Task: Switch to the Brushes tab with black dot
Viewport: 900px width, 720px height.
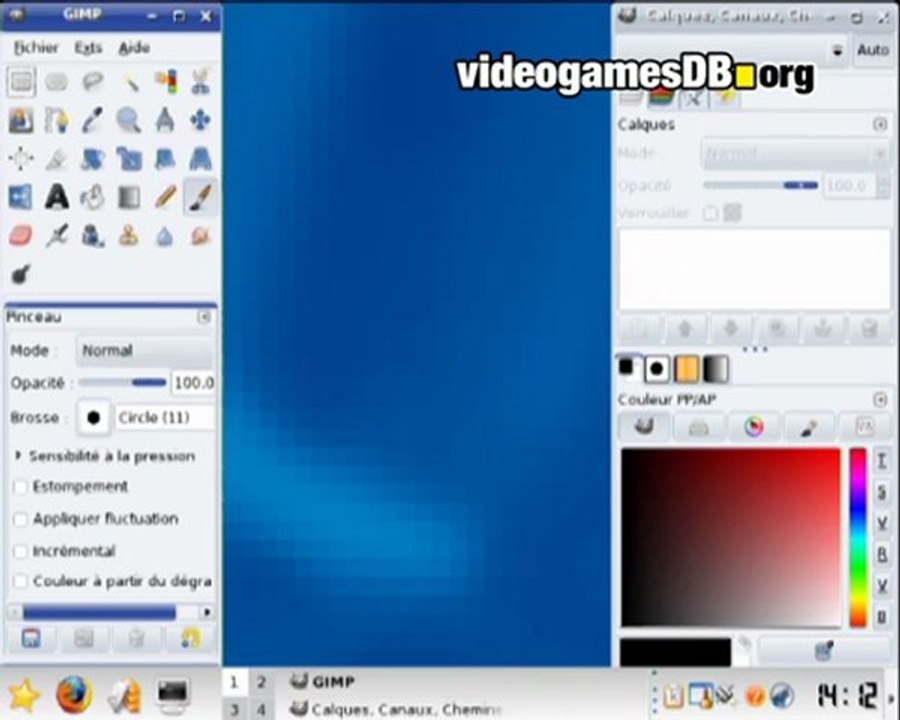Action: (x=657, y=369)
